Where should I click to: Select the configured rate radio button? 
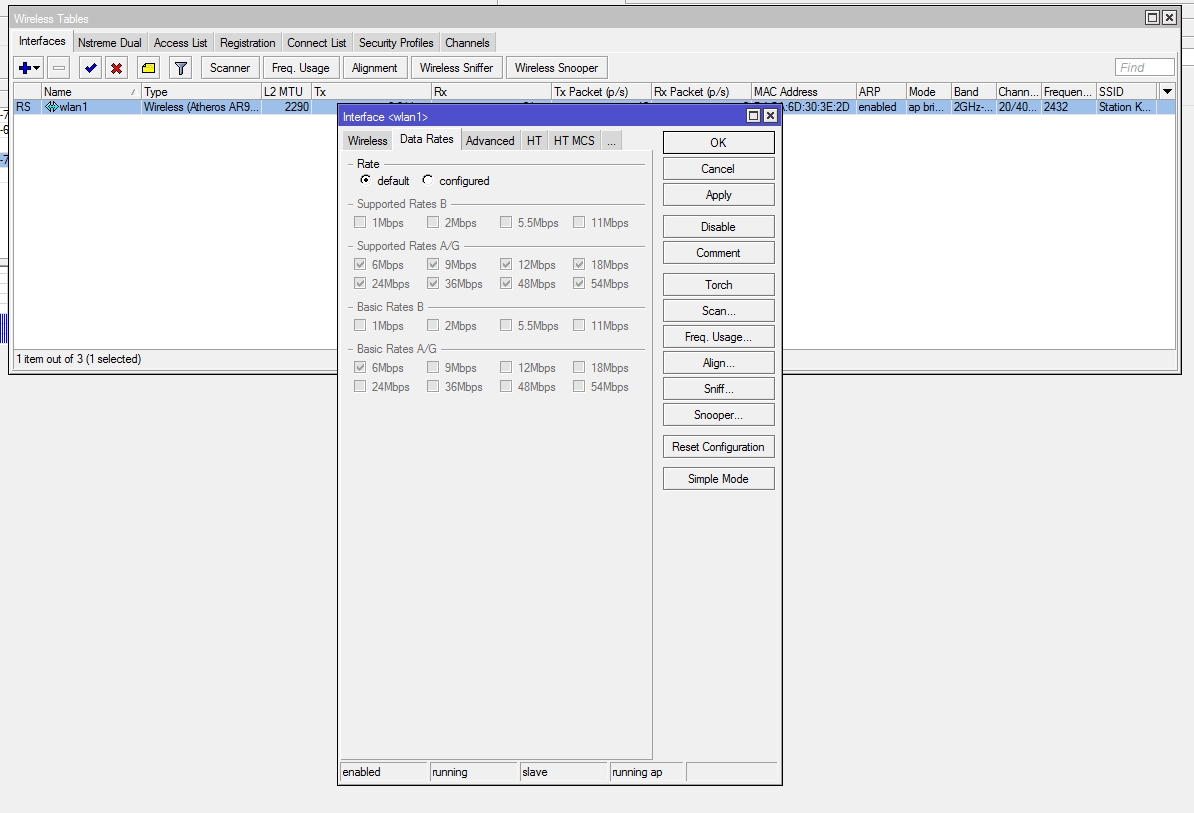428,180
